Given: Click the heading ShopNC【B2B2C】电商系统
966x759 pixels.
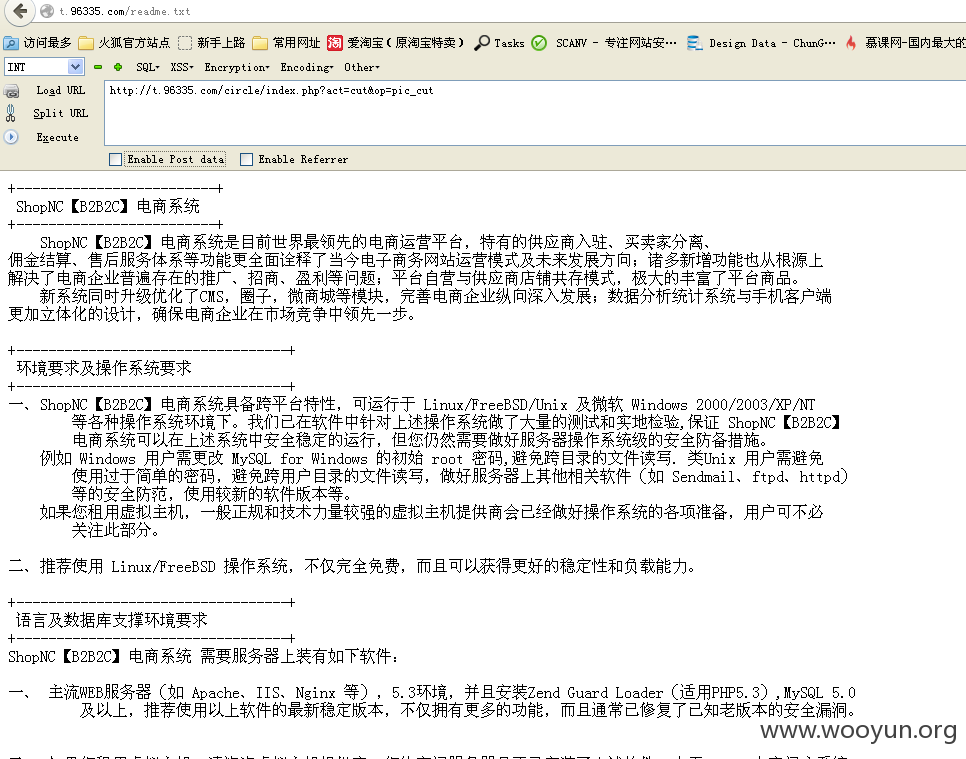Looking at the screenshot, I should [x=108, y=206].
